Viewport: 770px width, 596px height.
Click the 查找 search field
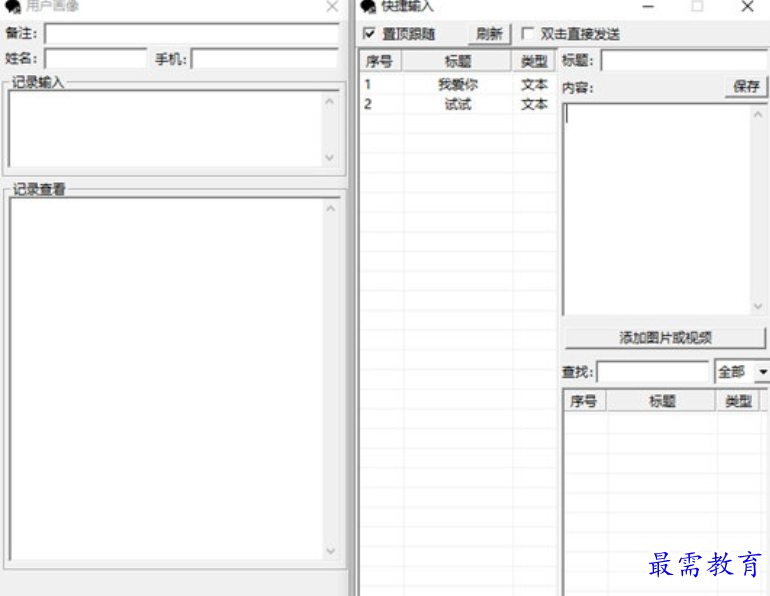pos(653,372)
